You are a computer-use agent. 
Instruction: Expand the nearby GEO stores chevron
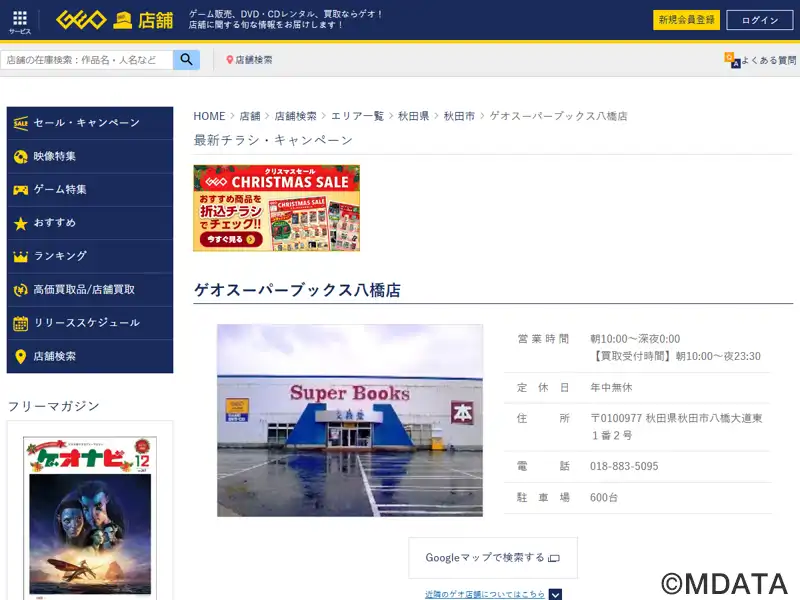point(555,594)
